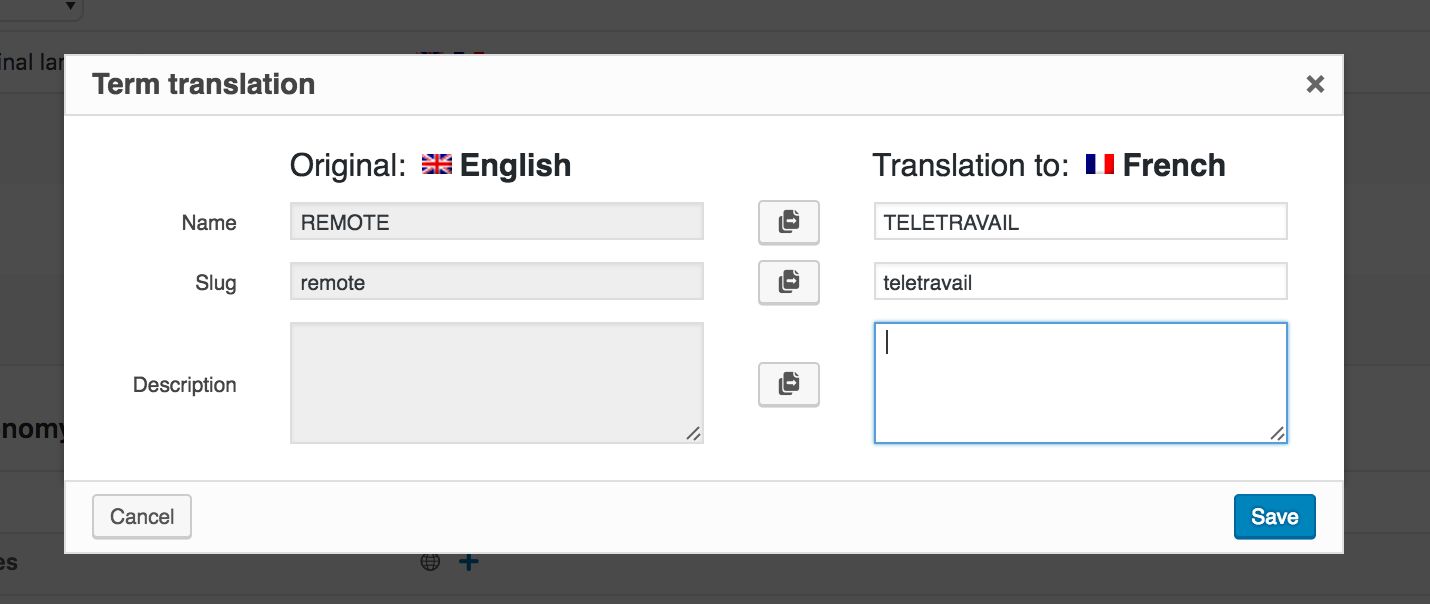Focus the empty French description textarea
1430x604 pixels.
(1080, 382)
